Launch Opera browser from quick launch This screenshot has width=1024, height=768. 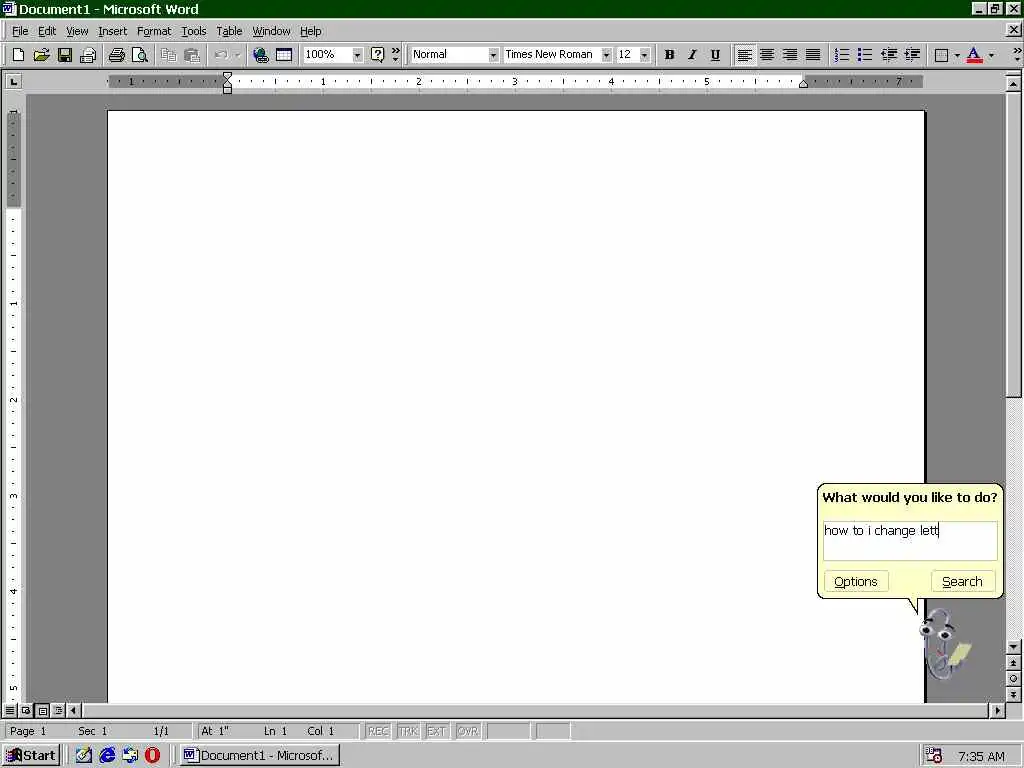152,755
